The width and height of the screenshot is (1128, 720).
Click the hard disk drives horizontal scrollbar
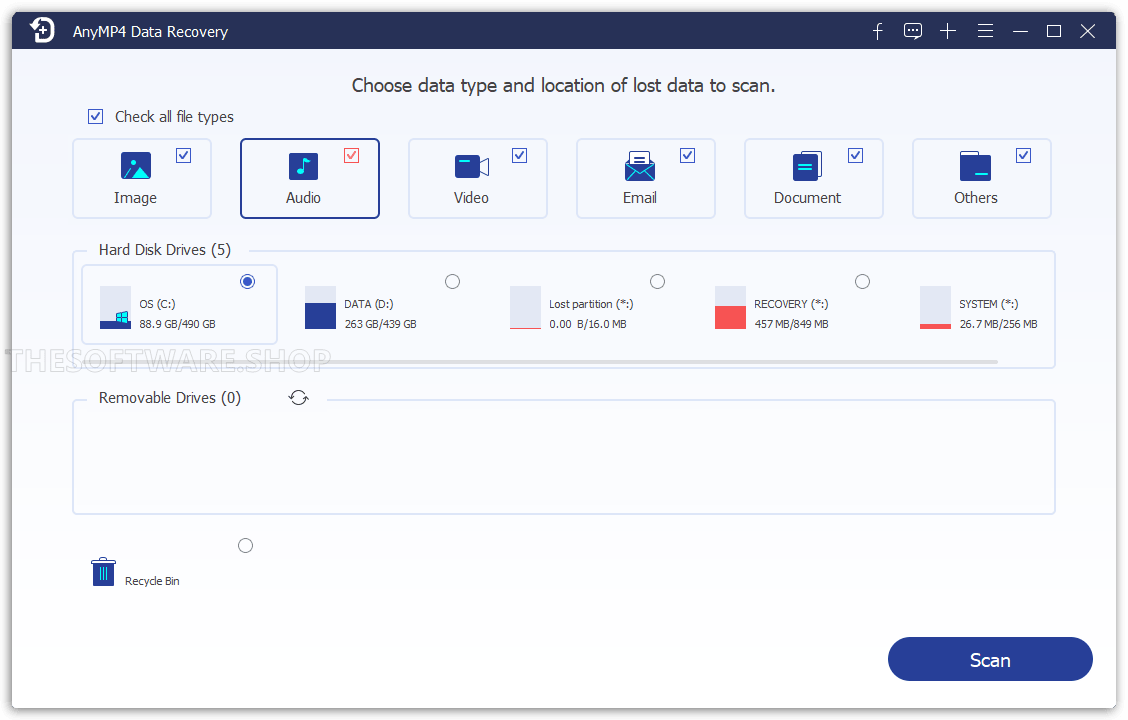[540, 362]
